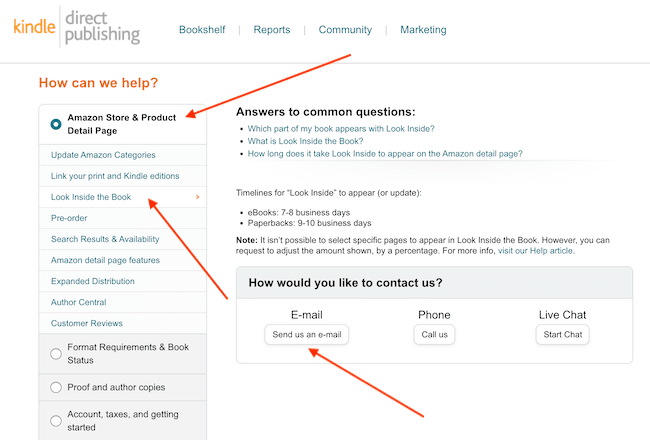Viewport: 650px width, 440px height.
Task: Click the Call us button
Action: pos(434,334)
